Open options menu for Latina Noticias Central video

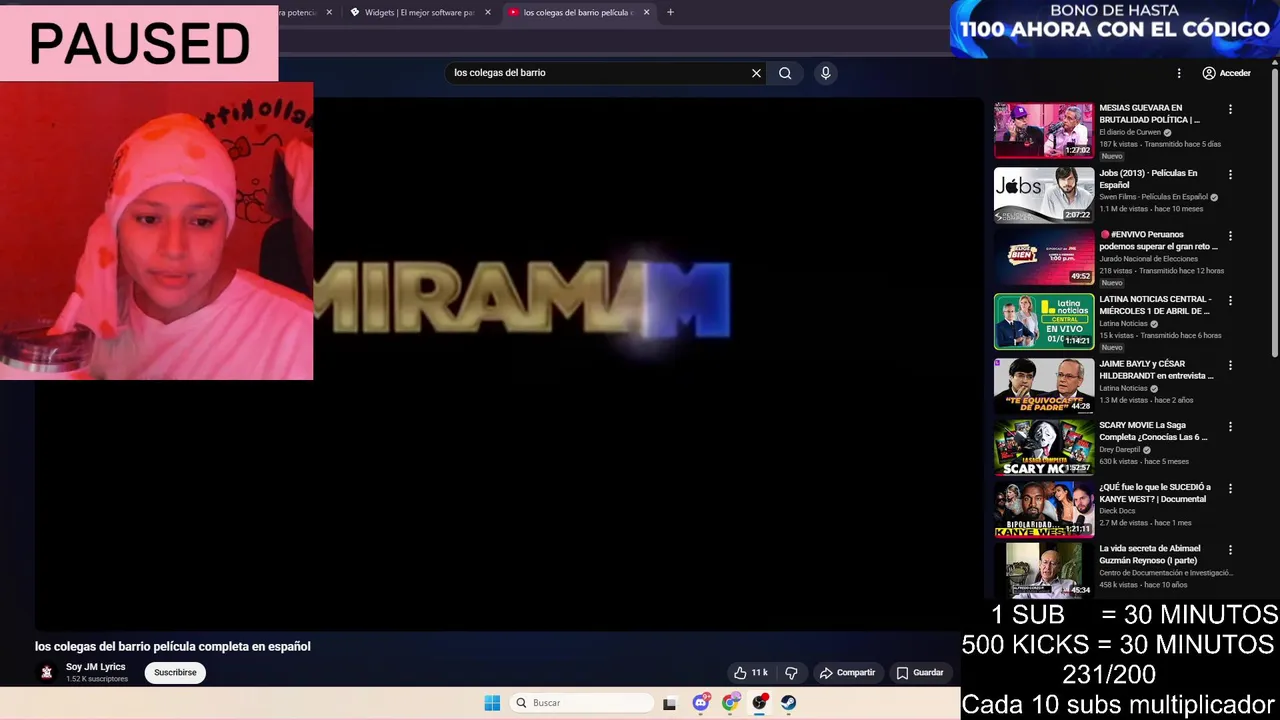(x=1230, y=300)
